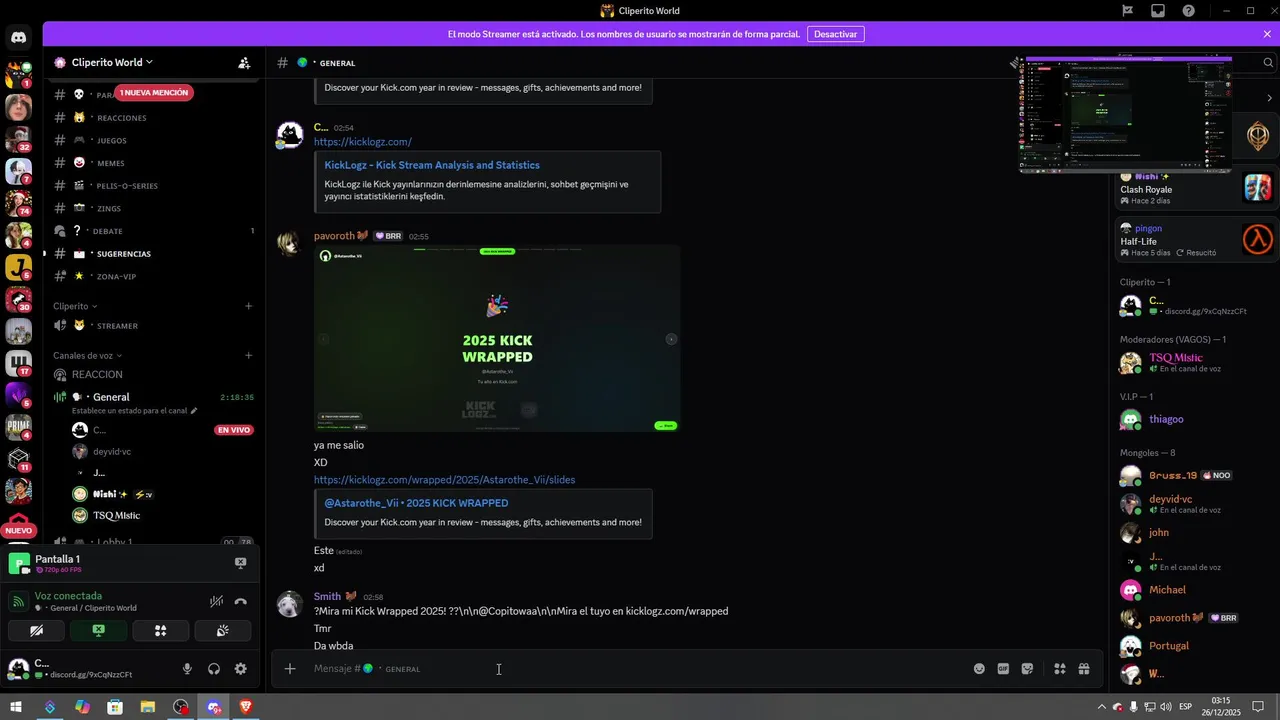Deafen with the headphones icon
Image resolution: width=1280 pixels, height=720 pixels.
coord(214,669)
